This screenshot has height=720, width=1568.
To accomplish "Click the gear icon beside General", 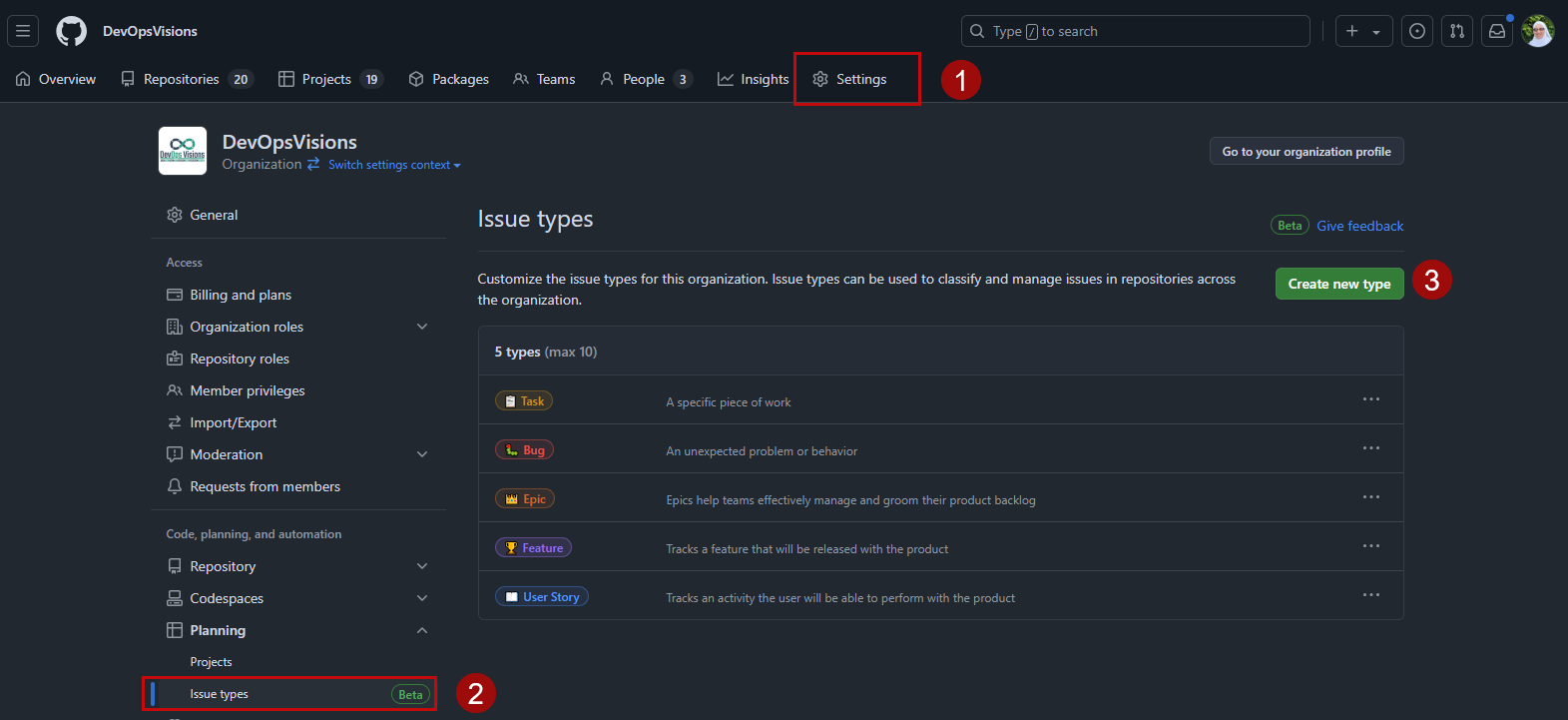I will click(x=175, y=215).
